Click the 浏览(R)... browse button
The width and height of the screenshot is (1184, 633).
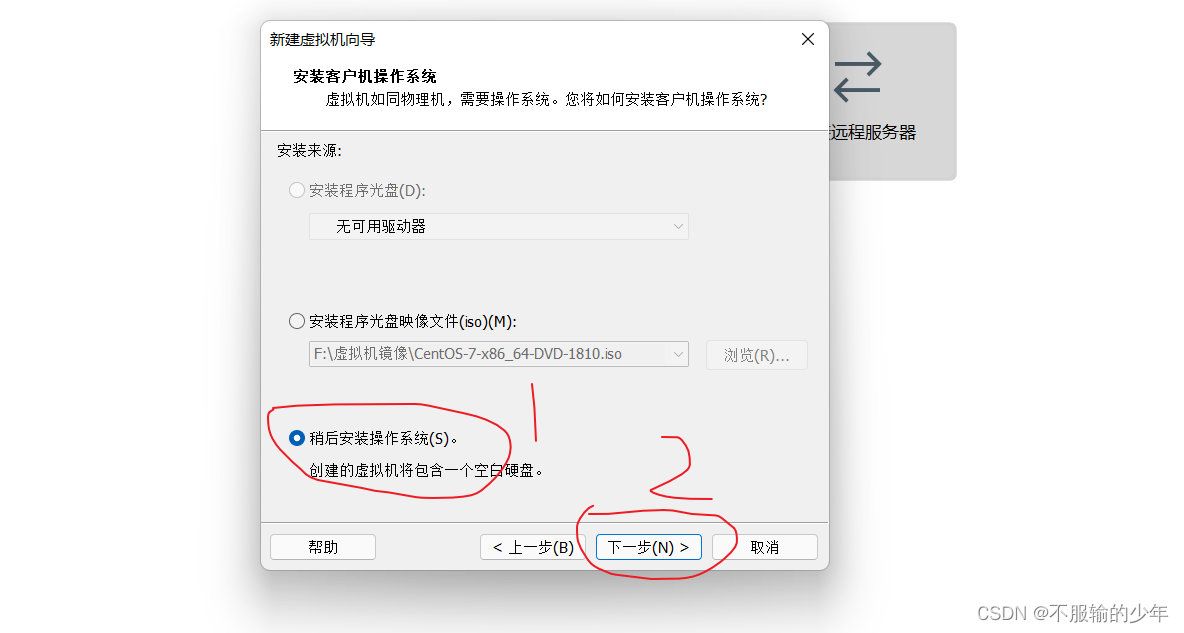pyautogui.click(x=757, y=355)
